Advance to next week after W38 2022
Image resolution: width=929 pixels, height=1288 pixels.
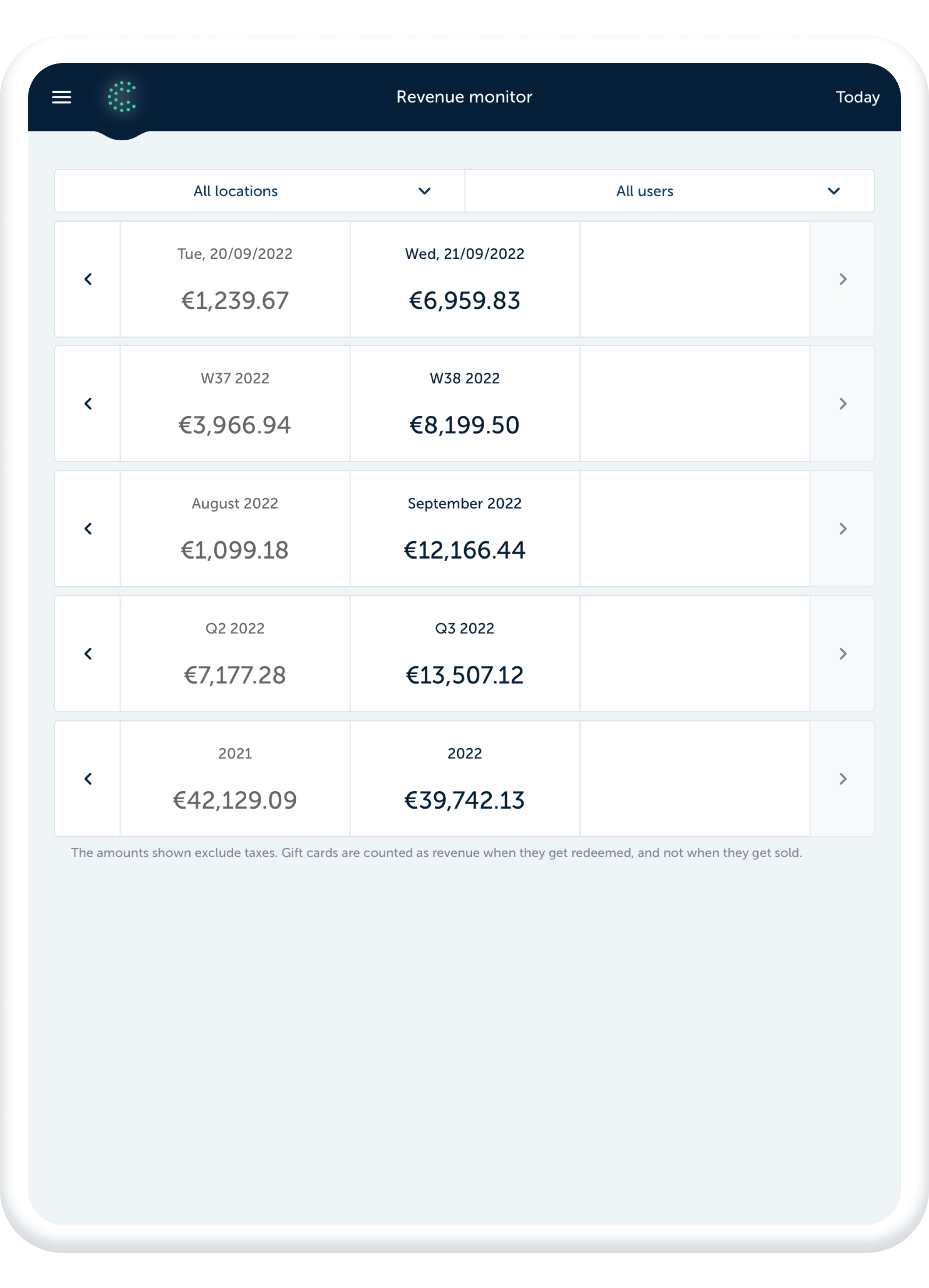point(842,404)
